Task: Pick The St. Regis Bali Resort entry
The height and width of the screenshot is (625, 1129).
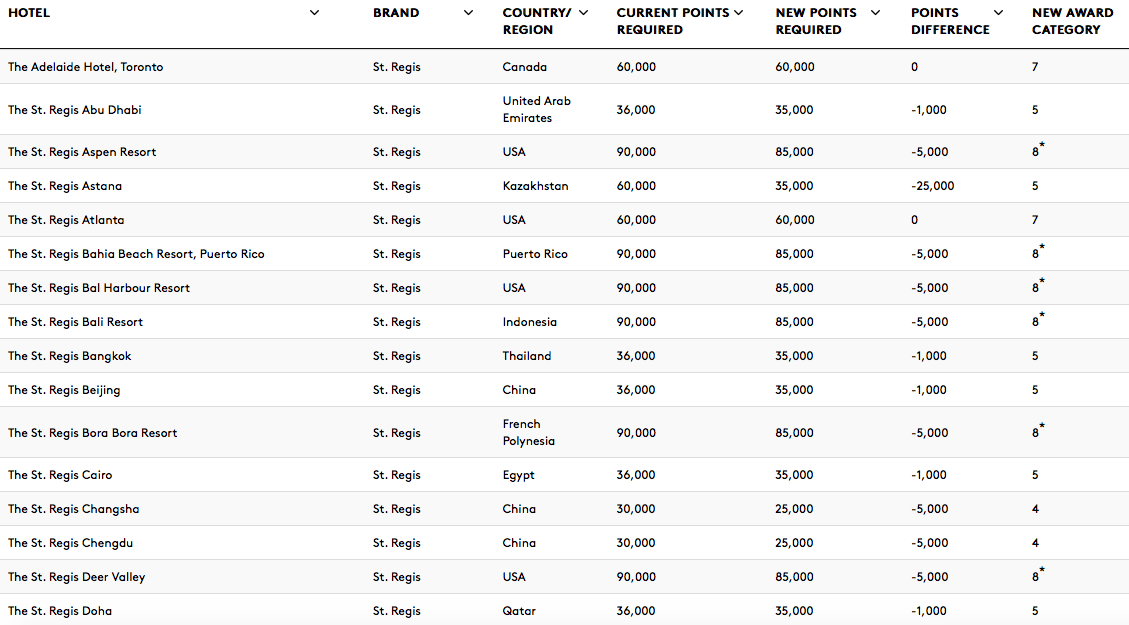Action: pos(76,322)
